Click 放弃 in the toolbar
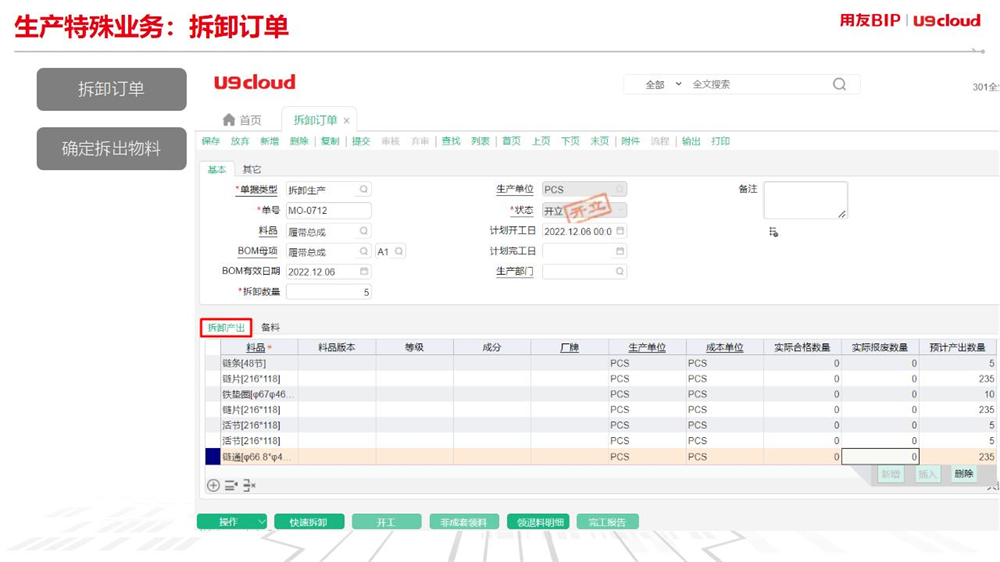Screen dimensions: 1000x562 pos(240,141)
